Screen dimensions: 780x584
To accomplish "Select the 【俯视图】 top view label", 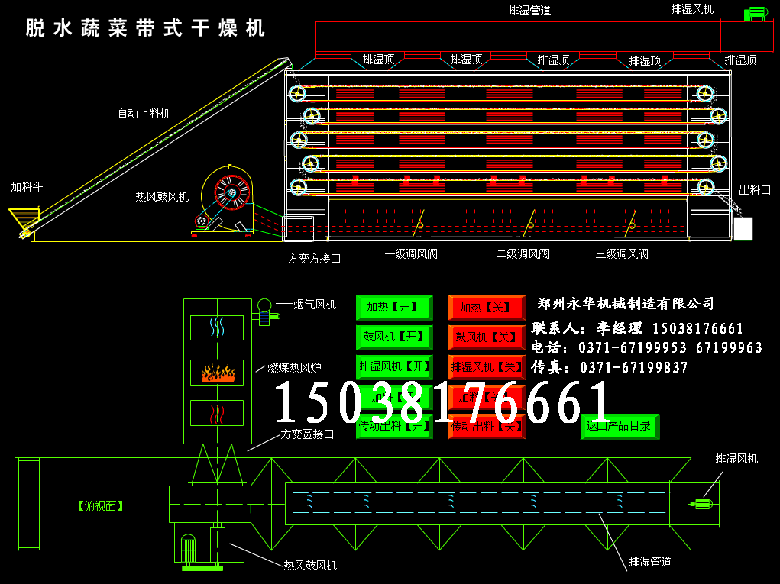I will (x=99, y=506).
